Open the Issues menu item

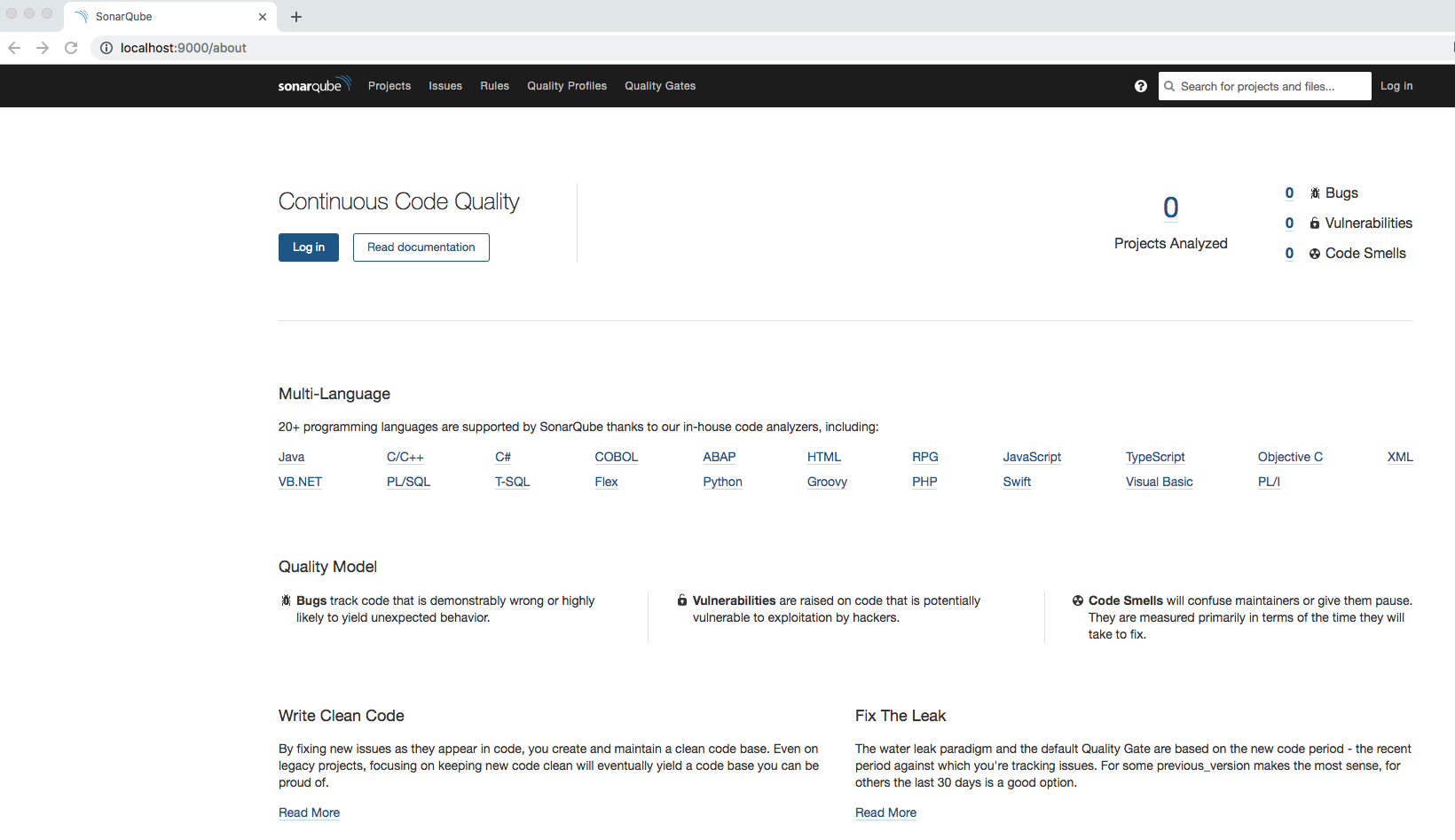point(445,86)
